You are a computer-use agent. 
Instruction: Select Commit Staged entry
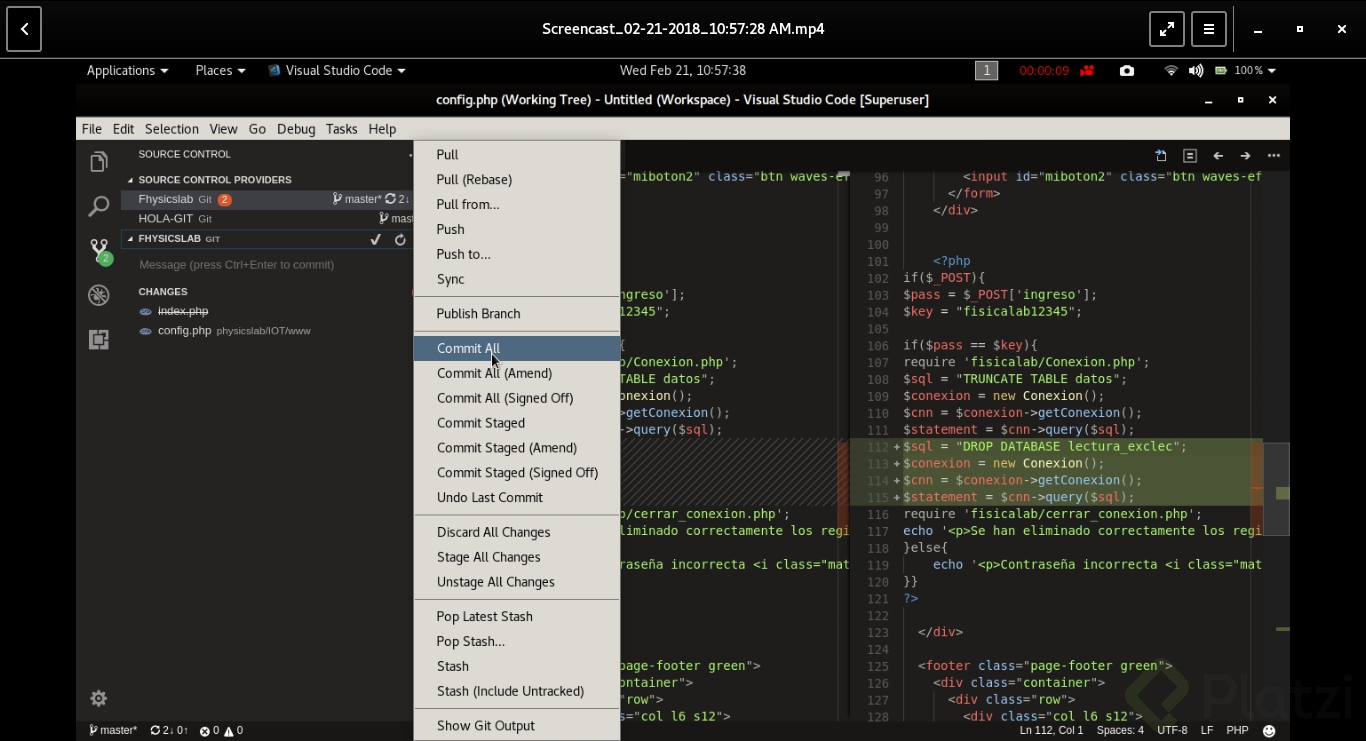click(x=517, y=423)
